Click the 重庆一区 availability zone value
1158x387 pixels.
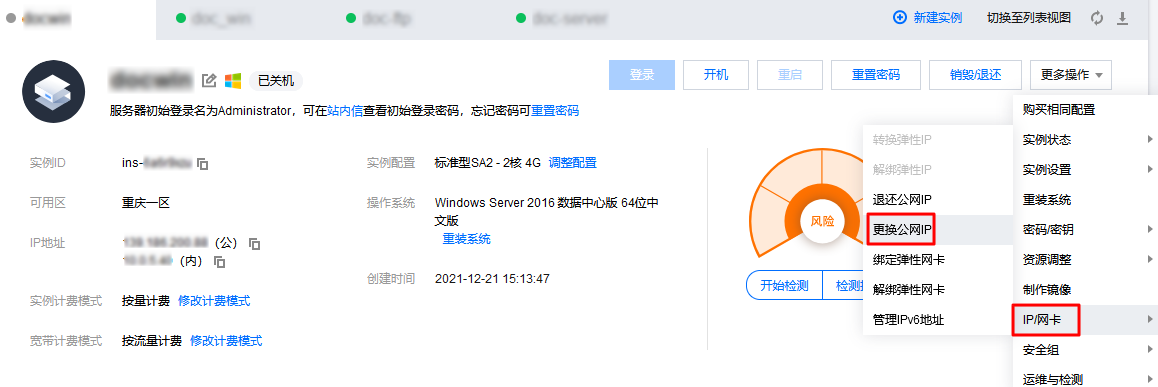pyautogui.click(x=146, y=203)
